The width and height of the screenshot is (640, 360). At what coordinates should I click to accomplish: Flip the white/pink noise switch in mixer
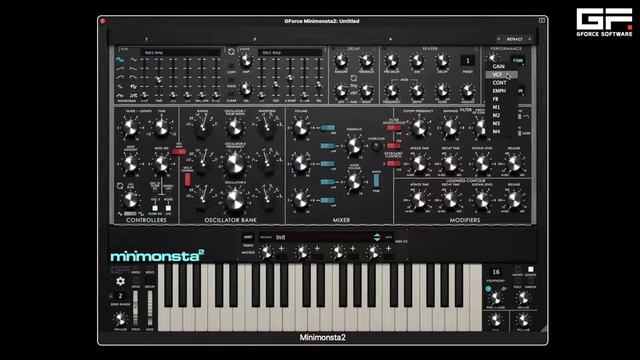pyautogui.click(x=376, y=180)
